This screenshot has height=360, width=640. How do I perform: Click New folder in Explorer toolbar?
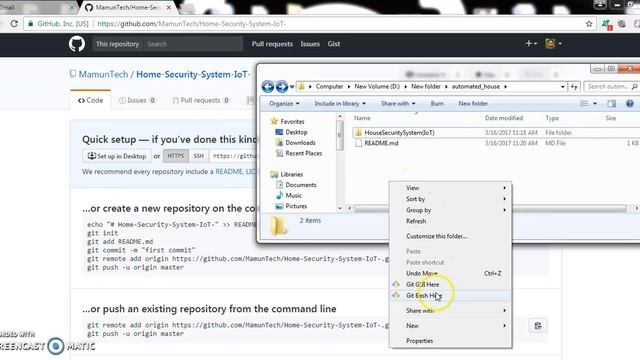[473, 104]
